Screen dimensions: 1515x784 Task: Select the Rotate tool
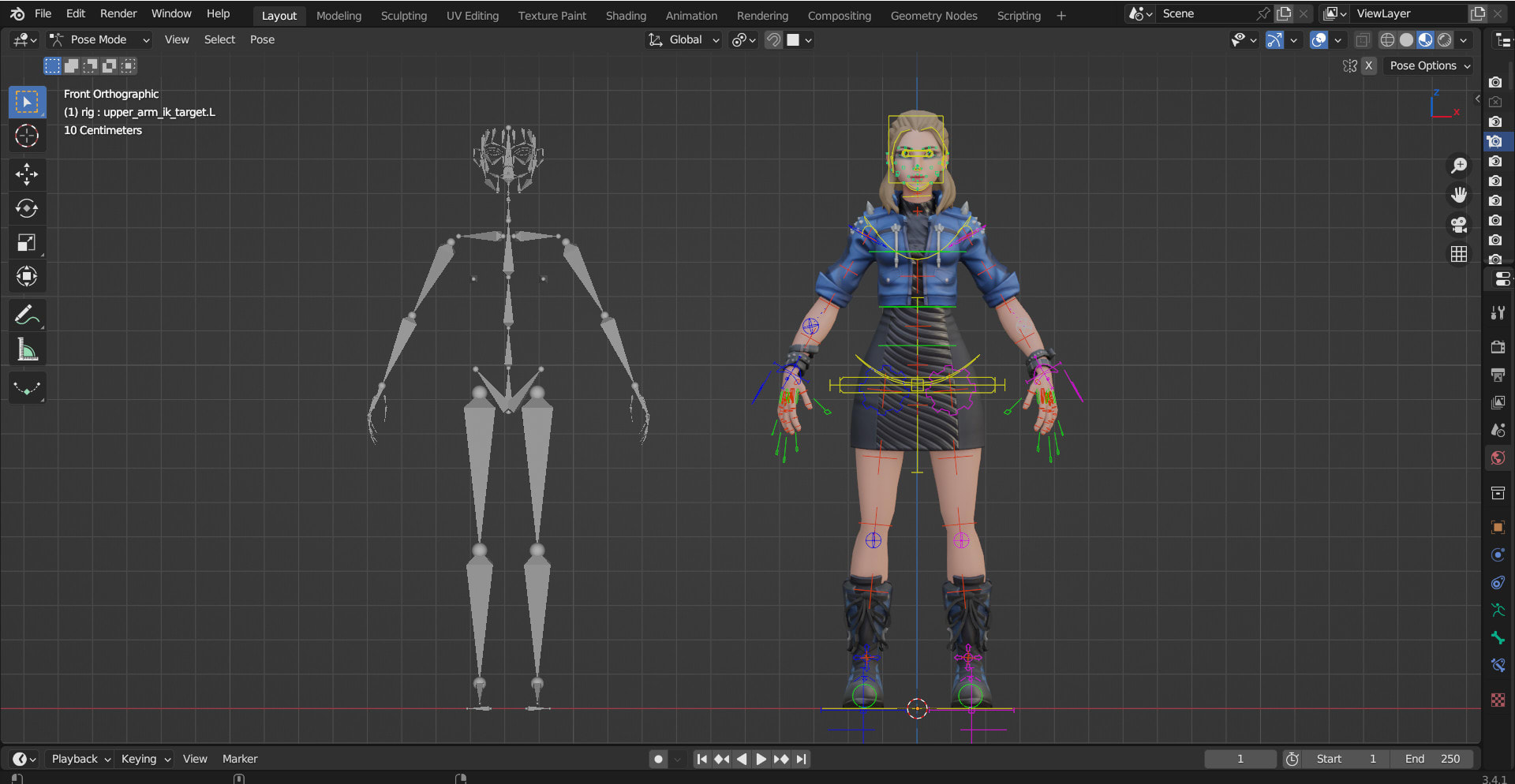(x=27, y=208)
